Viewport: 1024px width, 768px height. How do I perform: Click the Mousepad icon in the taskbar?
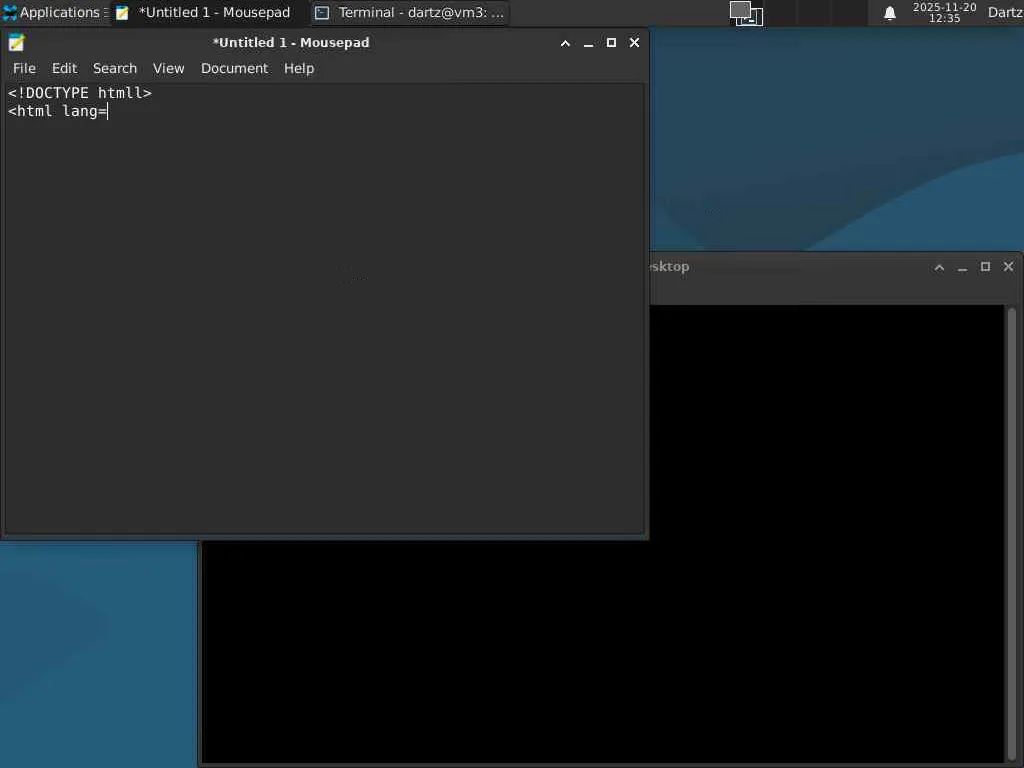click(122, 12)
